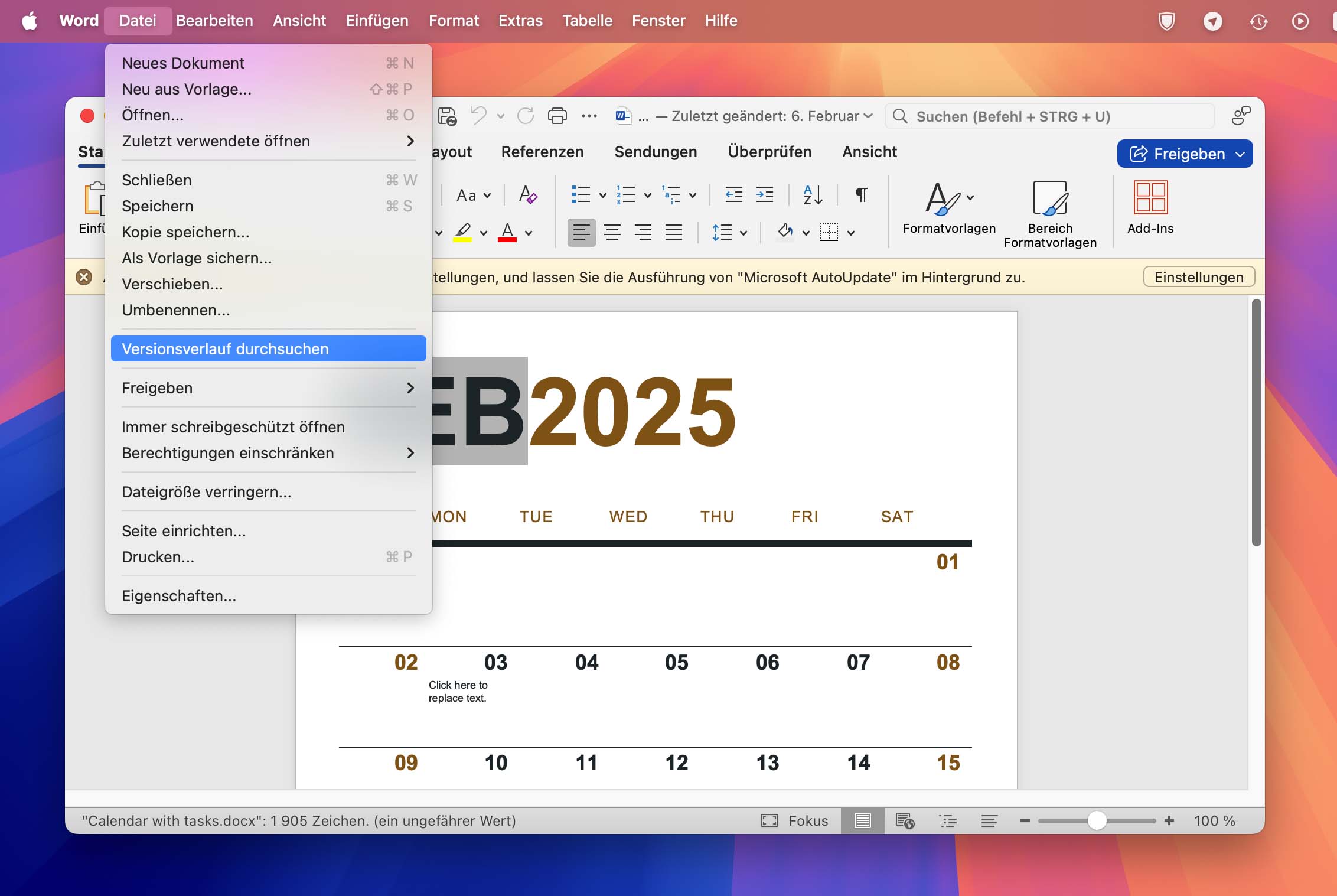
Task: Click the Suchen search field
Action: [x=1049, y=116]
